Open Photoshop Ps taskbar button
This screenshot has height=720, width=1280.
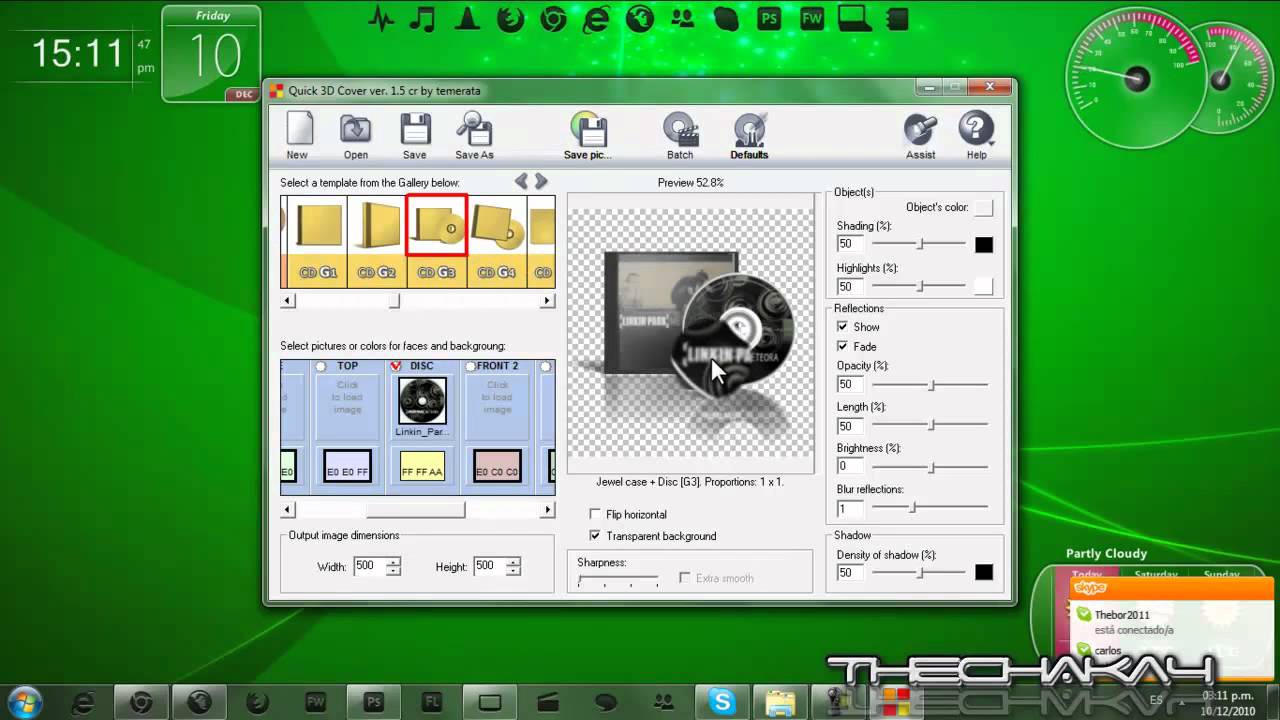tap(374, 702)
